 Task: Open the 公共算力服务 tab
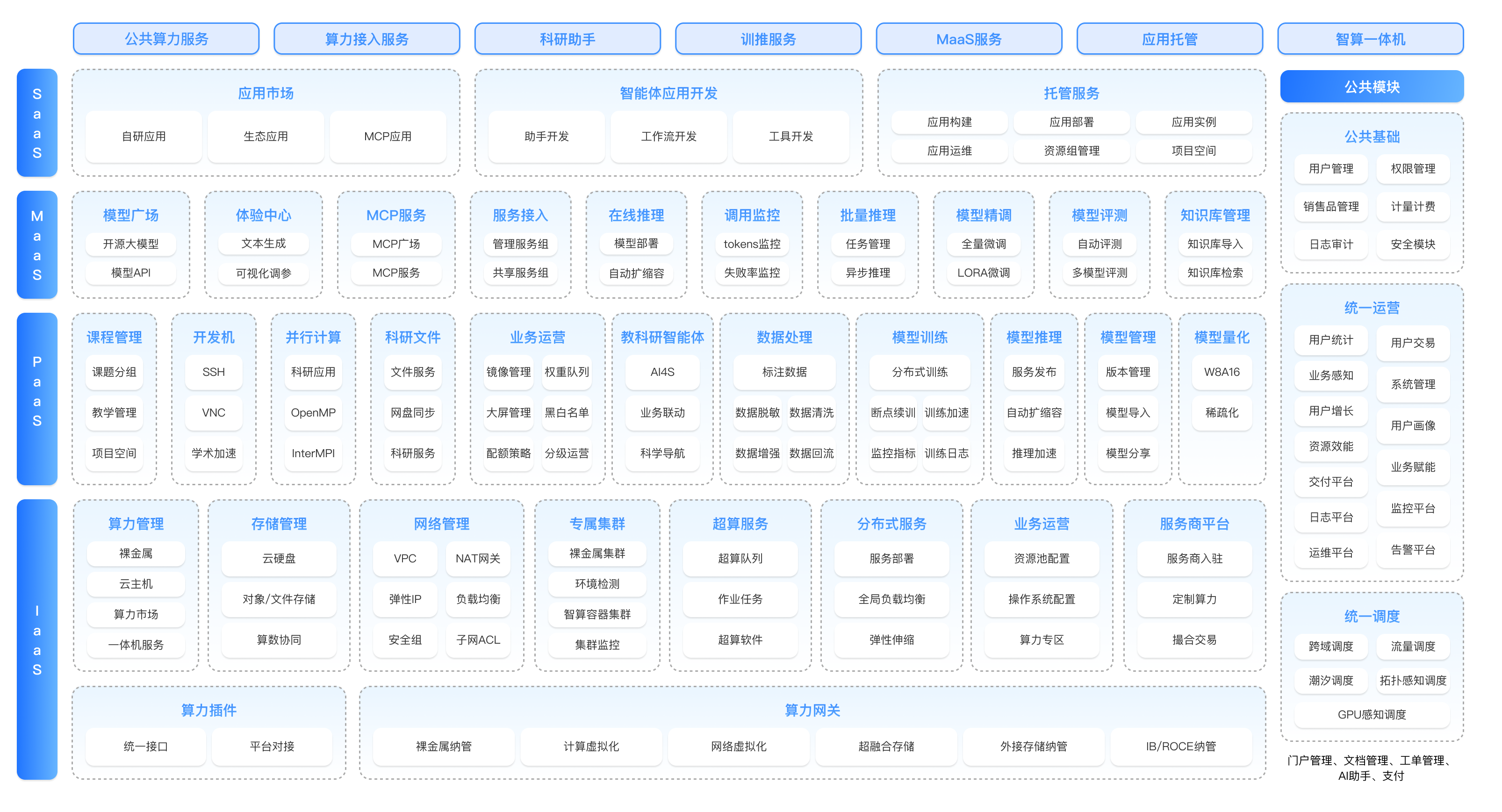(x=166, y=39)
